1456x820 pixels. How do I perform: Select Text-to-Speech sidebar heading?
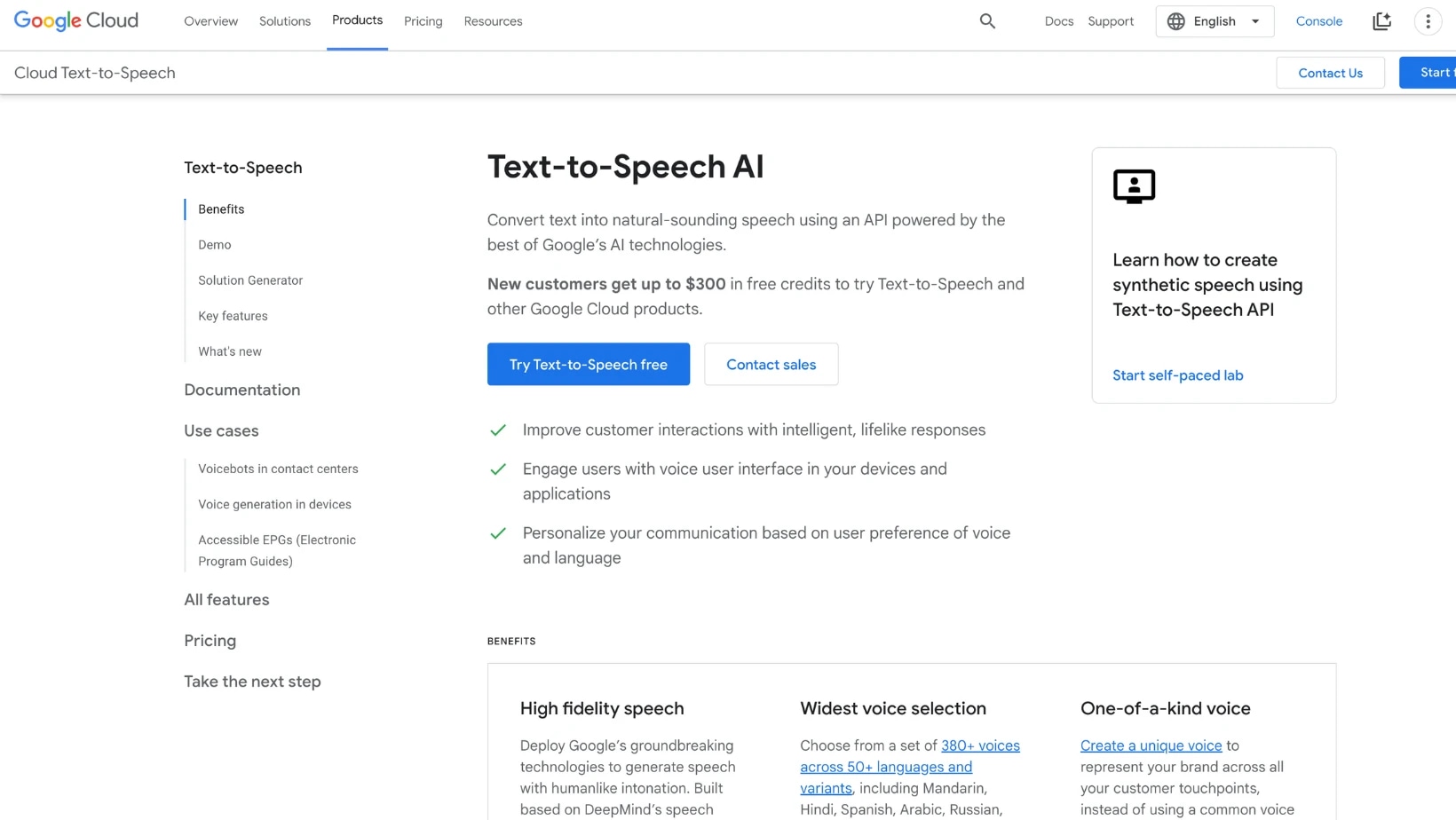[243, 168]
